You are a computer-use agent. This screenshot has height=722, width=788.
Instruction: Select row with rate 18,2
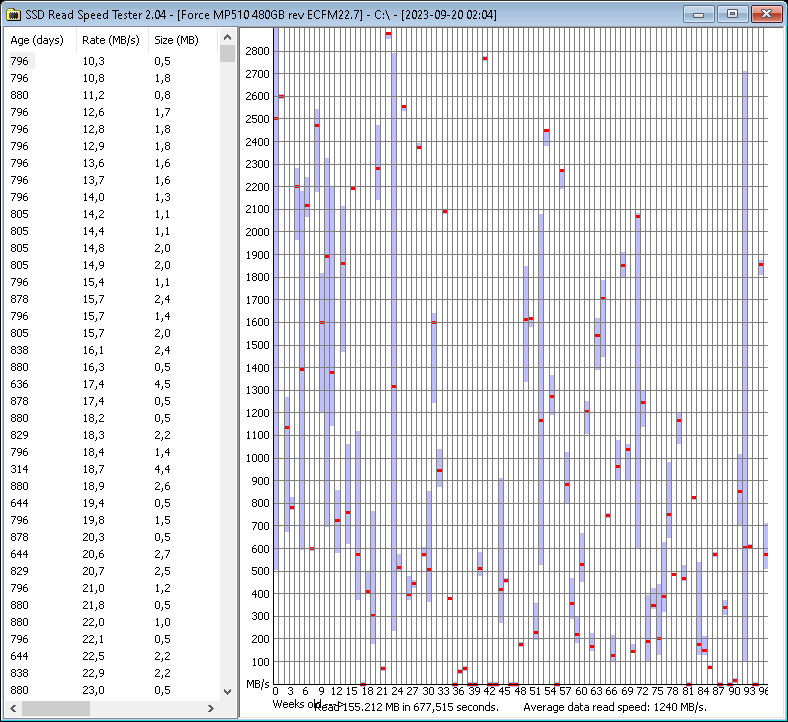coord(113,418)
